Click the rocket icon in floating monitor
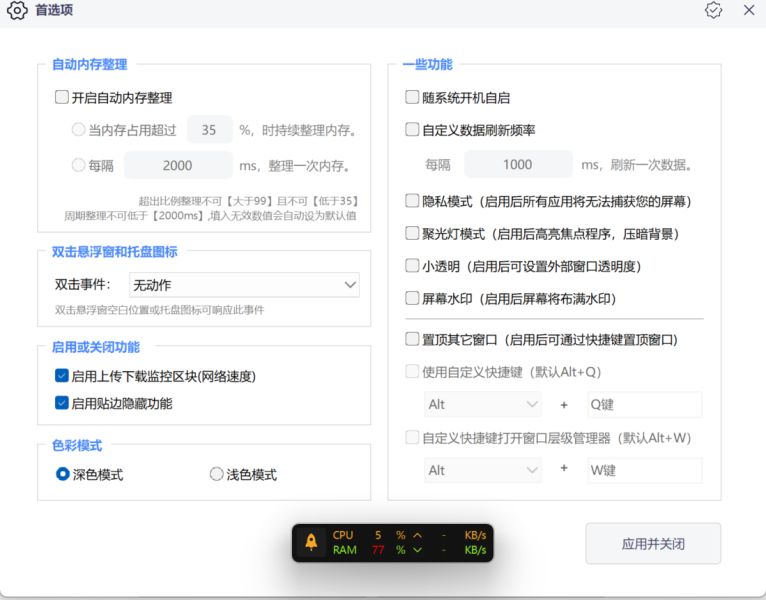The image size is (766, 600). point(311,542)
